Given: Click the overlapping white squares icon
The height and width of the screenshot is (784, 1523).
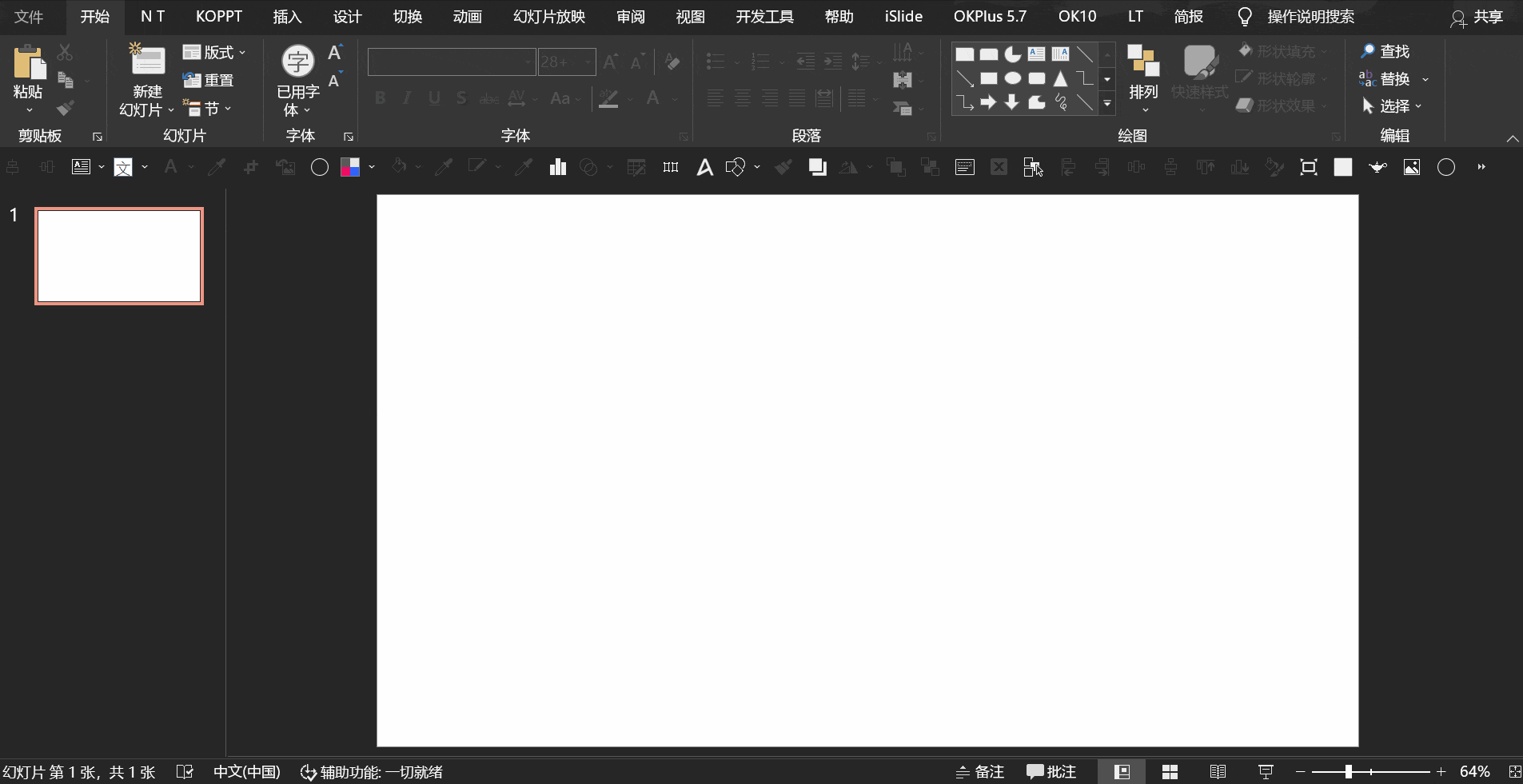Looking at the screenshot, I should [x=817, y=167].
